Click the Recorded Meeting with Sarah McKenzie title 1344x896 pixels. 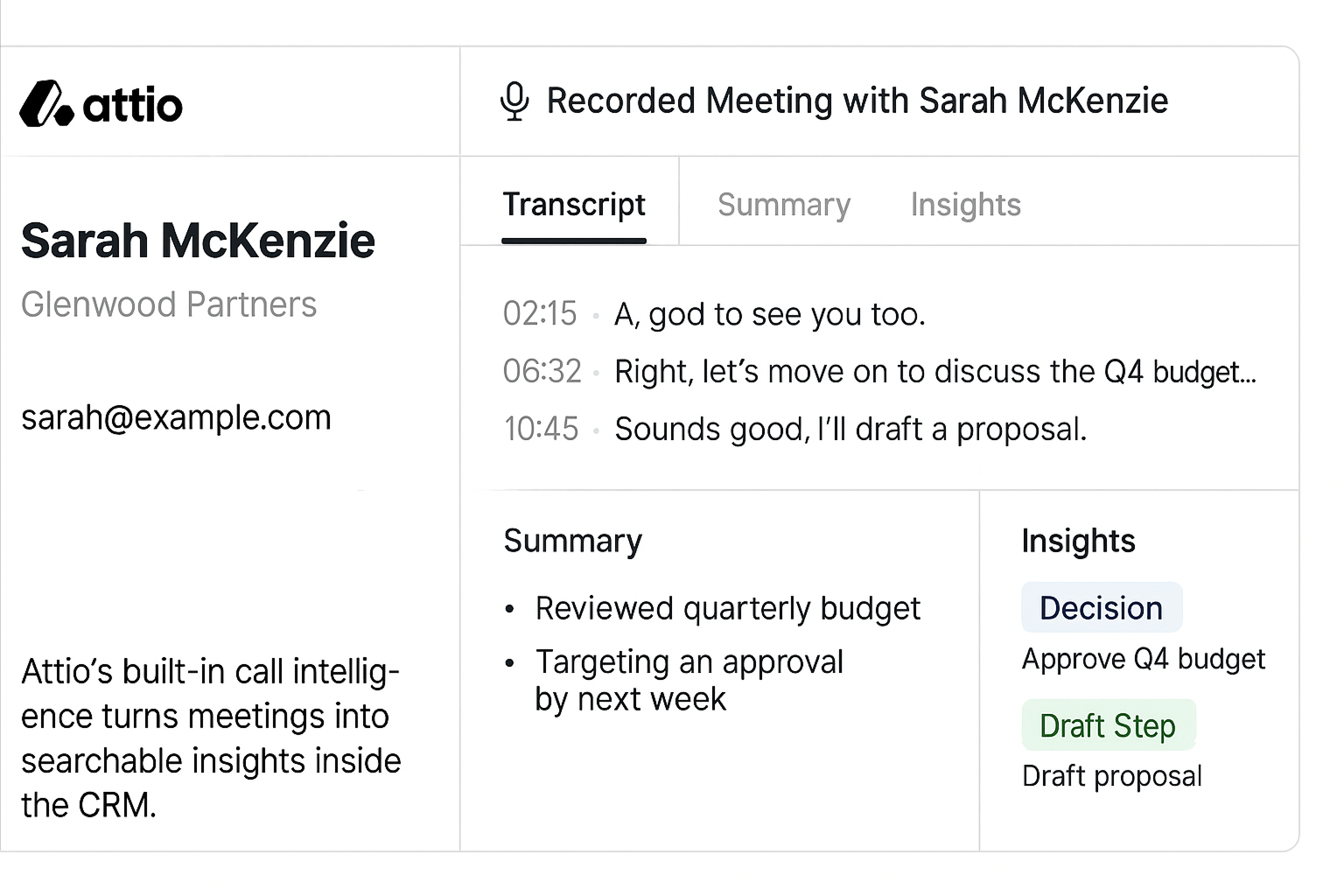[x=857, y=101]
